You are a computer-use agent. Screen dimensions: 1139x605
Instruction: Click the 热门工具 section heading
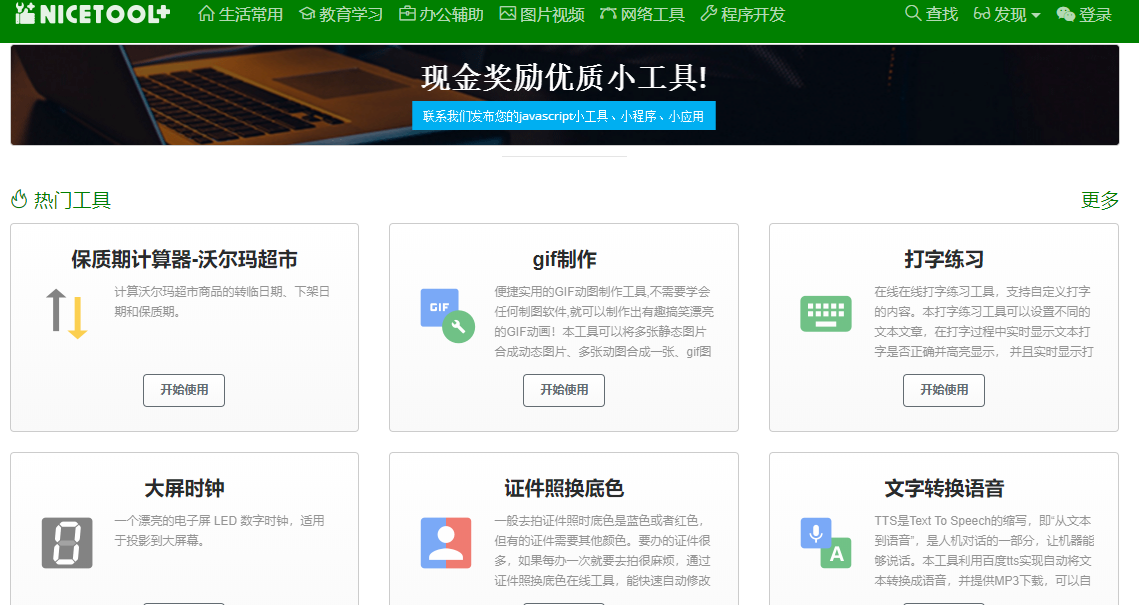tap(72, 200)
